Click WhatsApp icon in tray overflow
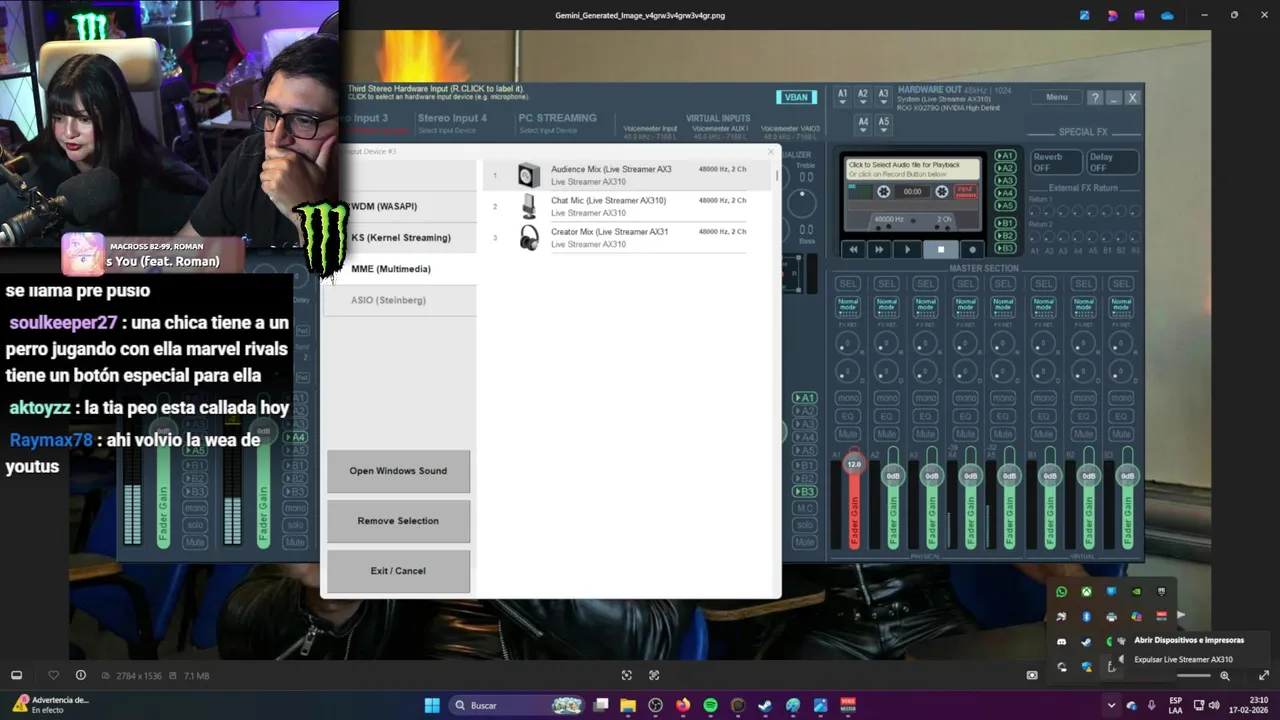 (1061, 592)
